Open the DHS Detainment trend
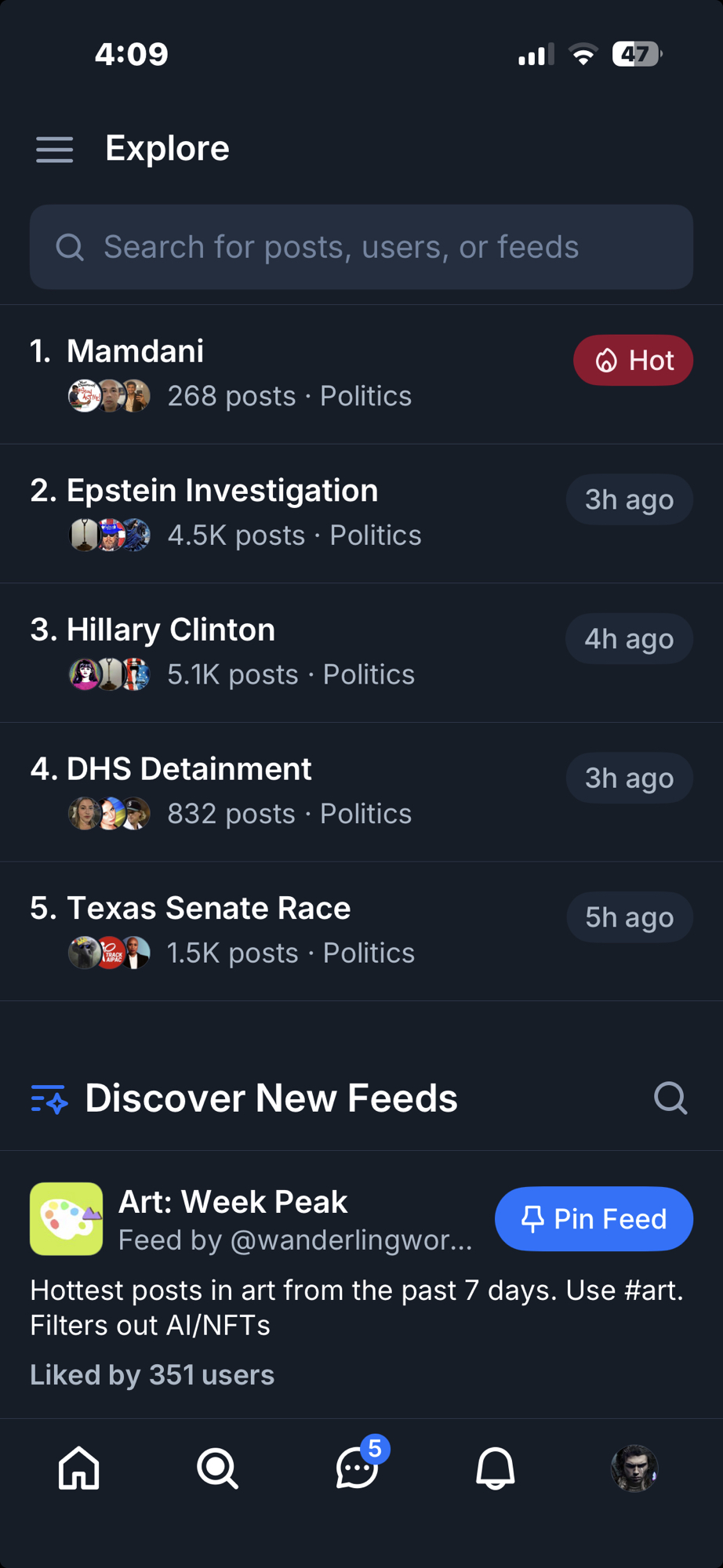 click(189, 769)
